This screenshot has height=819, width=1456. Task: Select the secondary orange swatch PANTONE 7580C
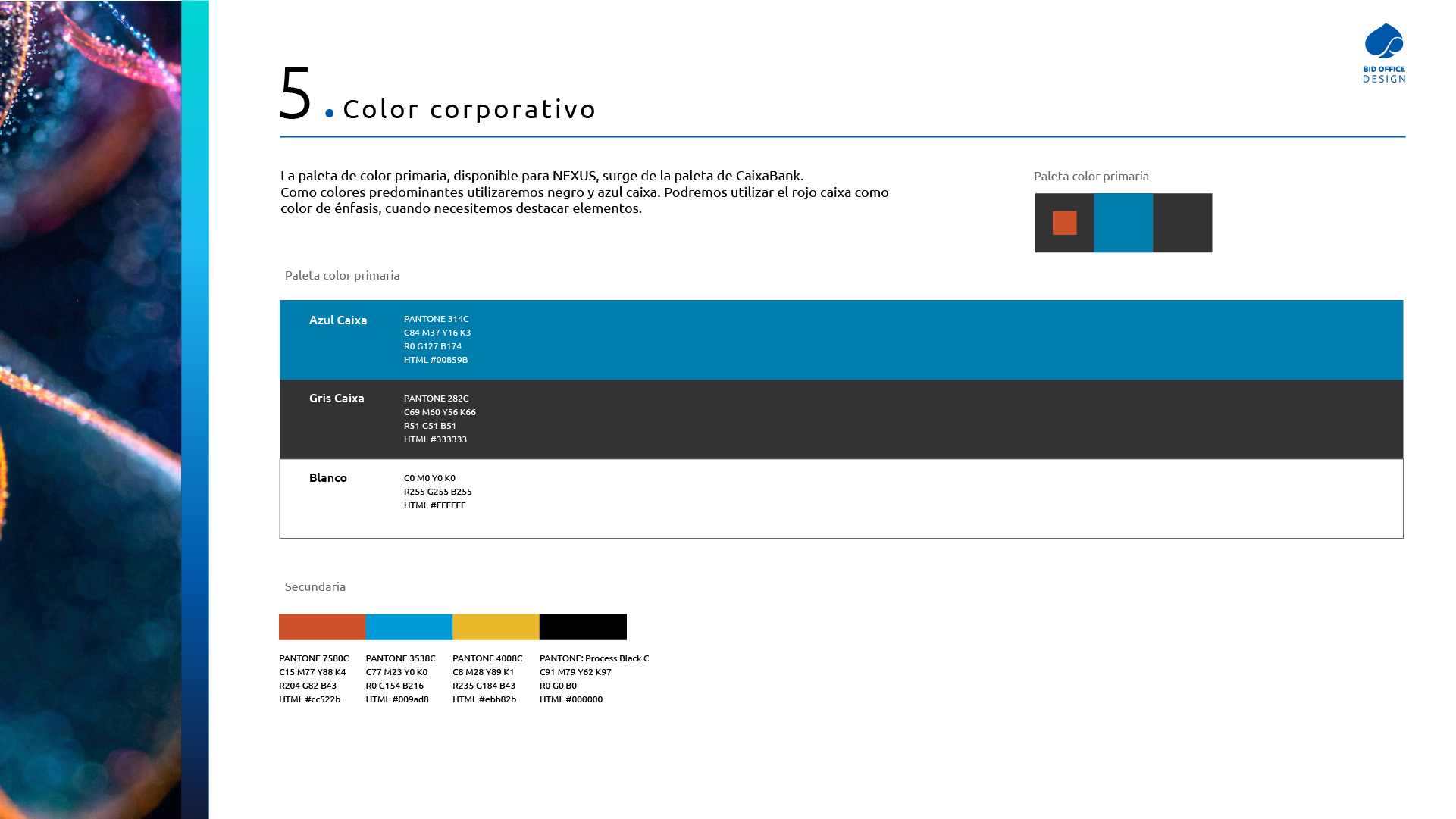pyautogui.click(x=322, y=627)
